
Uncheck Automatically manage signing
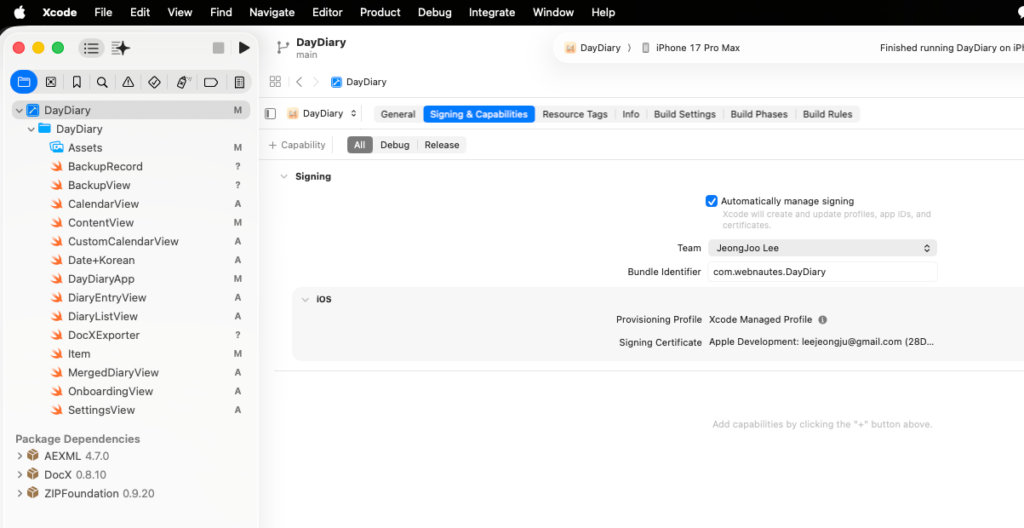pos(712,201)
